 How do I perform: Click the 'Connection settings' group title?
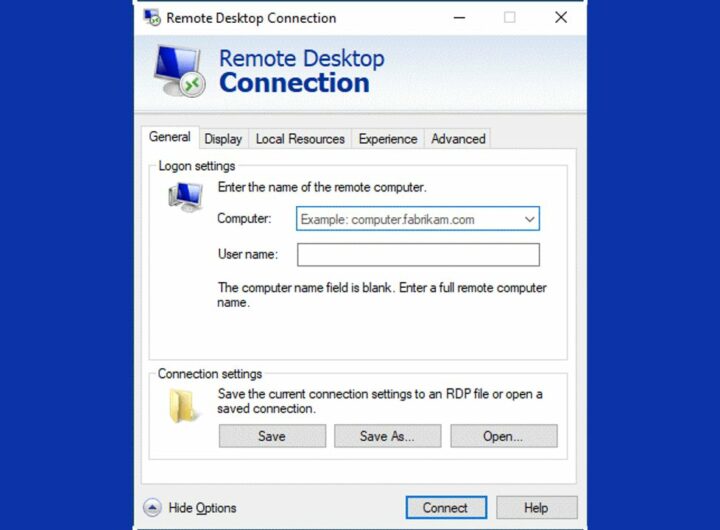pos(210,374)
